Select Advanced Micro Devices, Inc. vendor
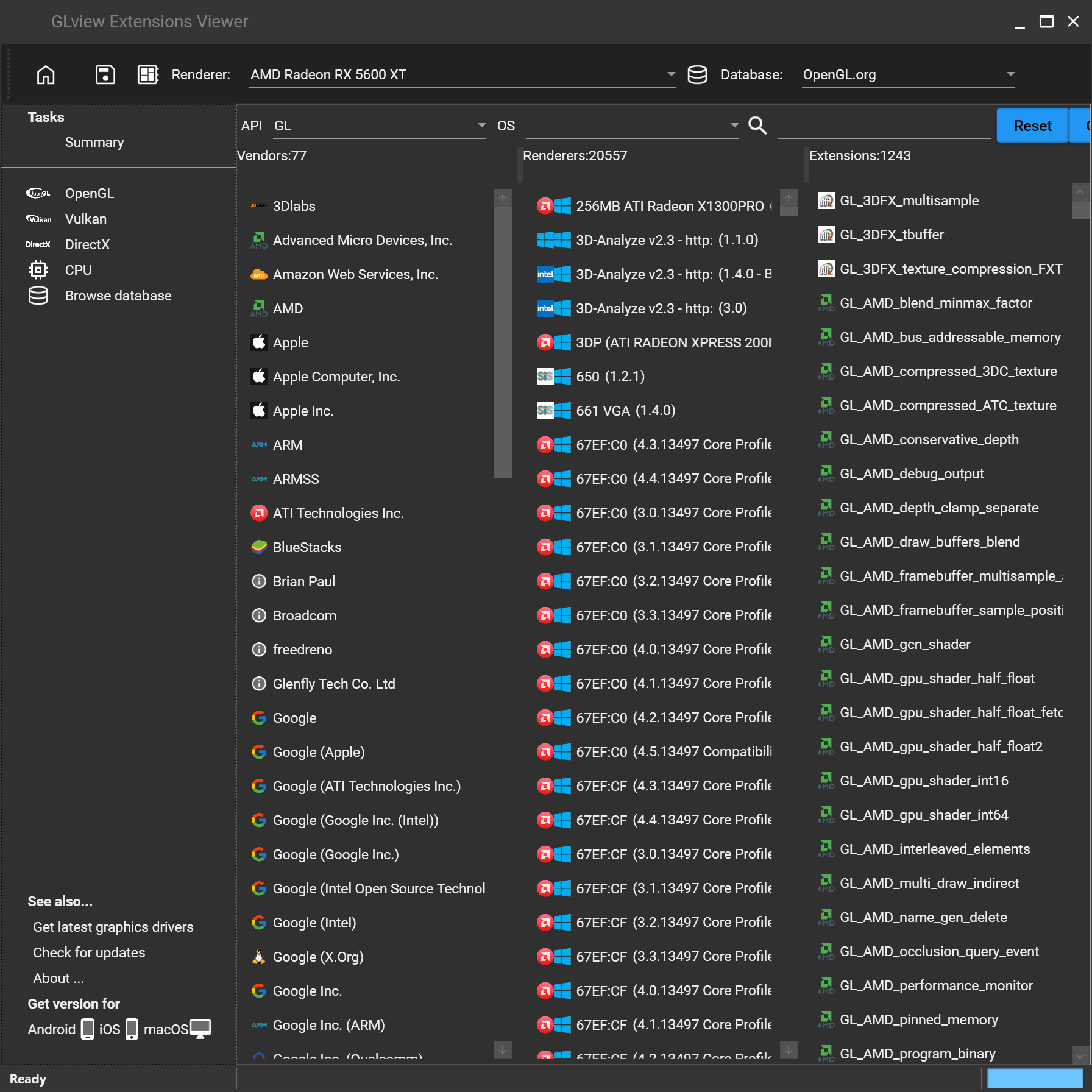The image size is (1092, 1092). tap(363, 240)
